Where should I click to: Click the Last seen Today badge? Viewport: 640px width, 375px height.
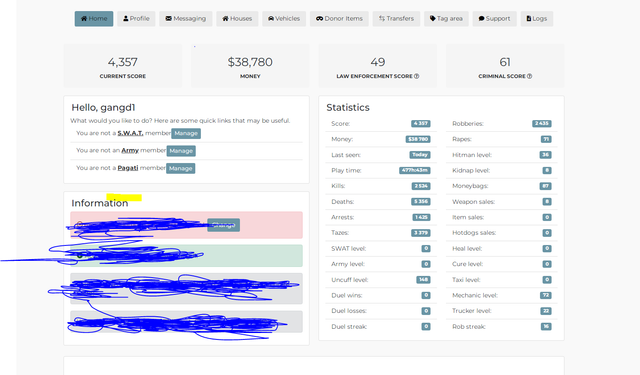[420, 155]
